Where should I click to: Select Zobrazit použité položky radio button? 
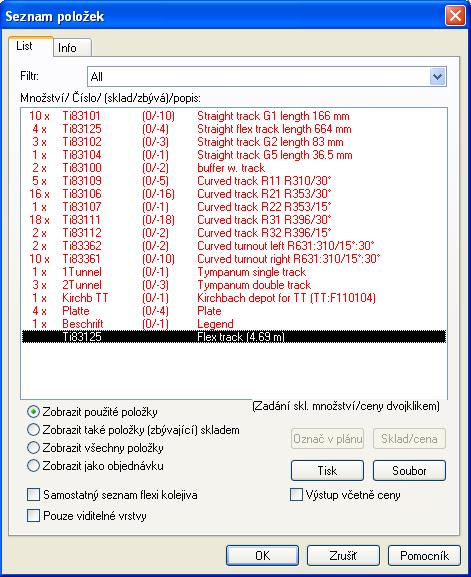pyautogui.click(x=33, y=411)
